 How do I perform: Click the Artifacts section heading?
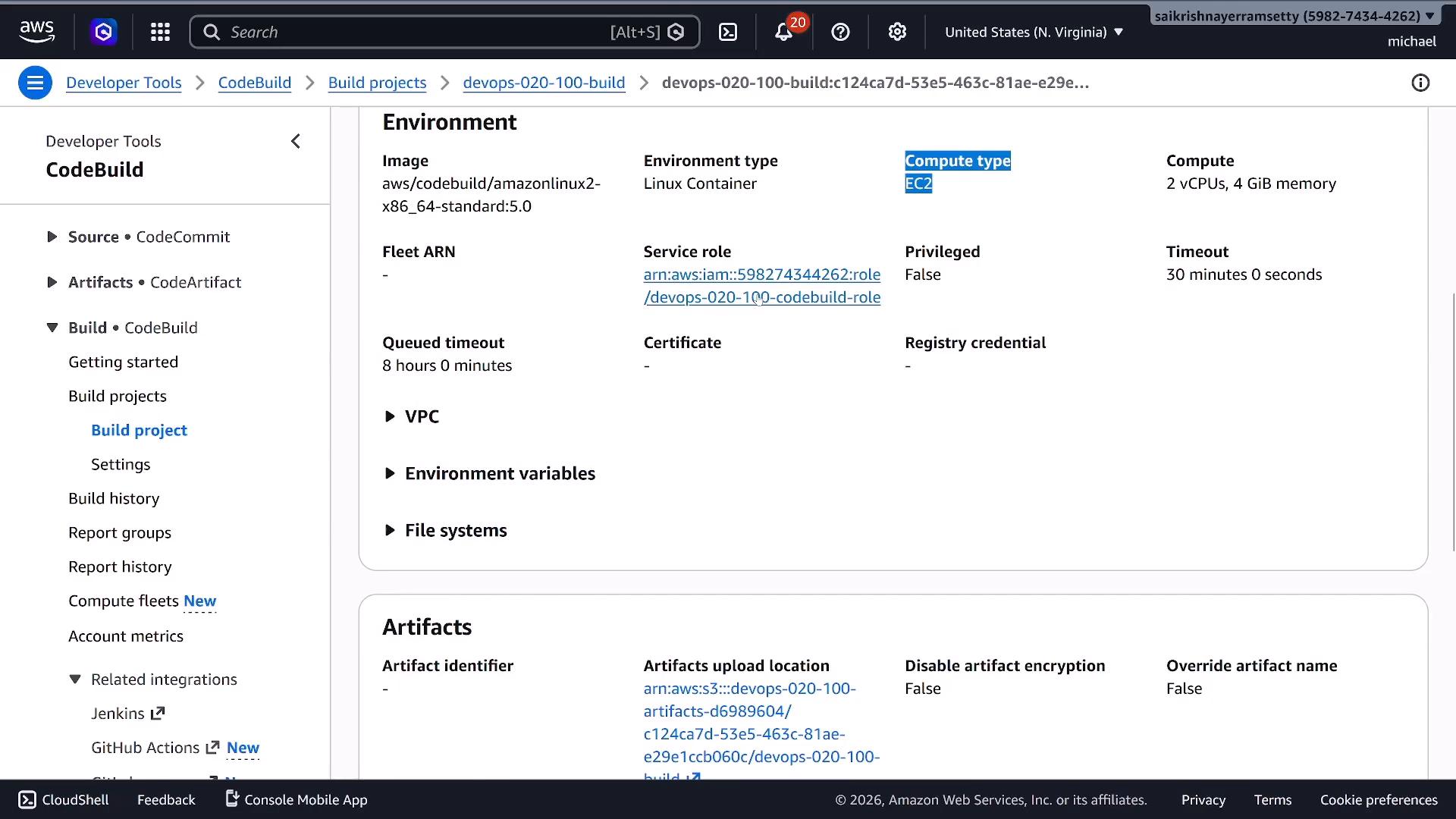(x=427, y=627)
